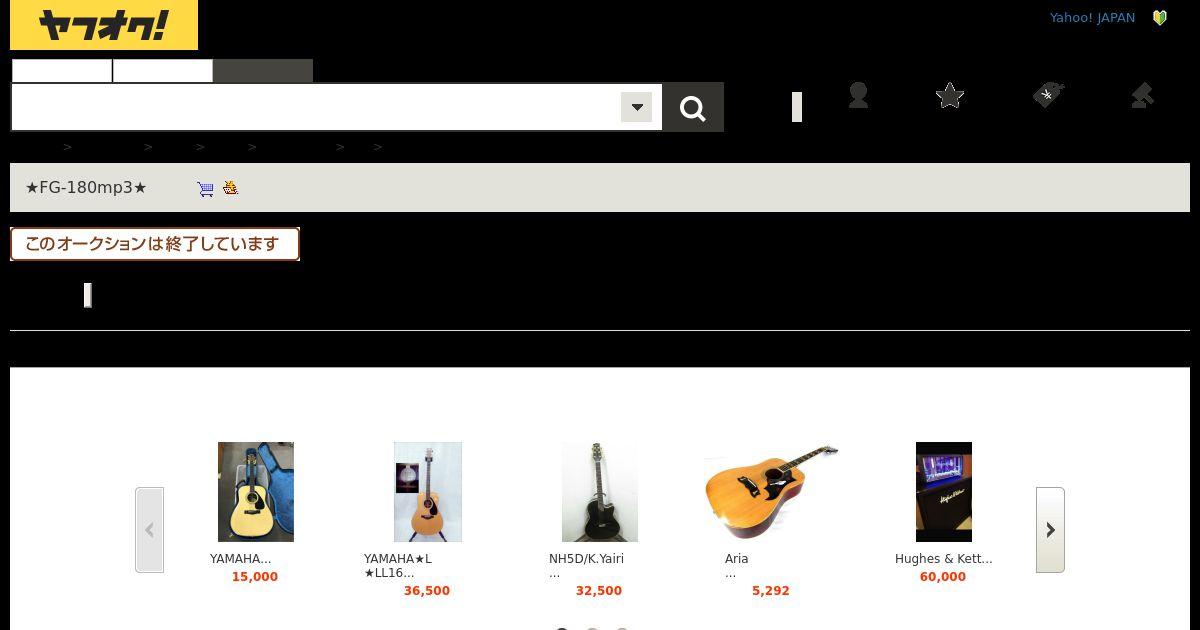This screenshot has height=630, width=1200.
Task: Go back with the carousel left arrow
Action: point(149,530)
